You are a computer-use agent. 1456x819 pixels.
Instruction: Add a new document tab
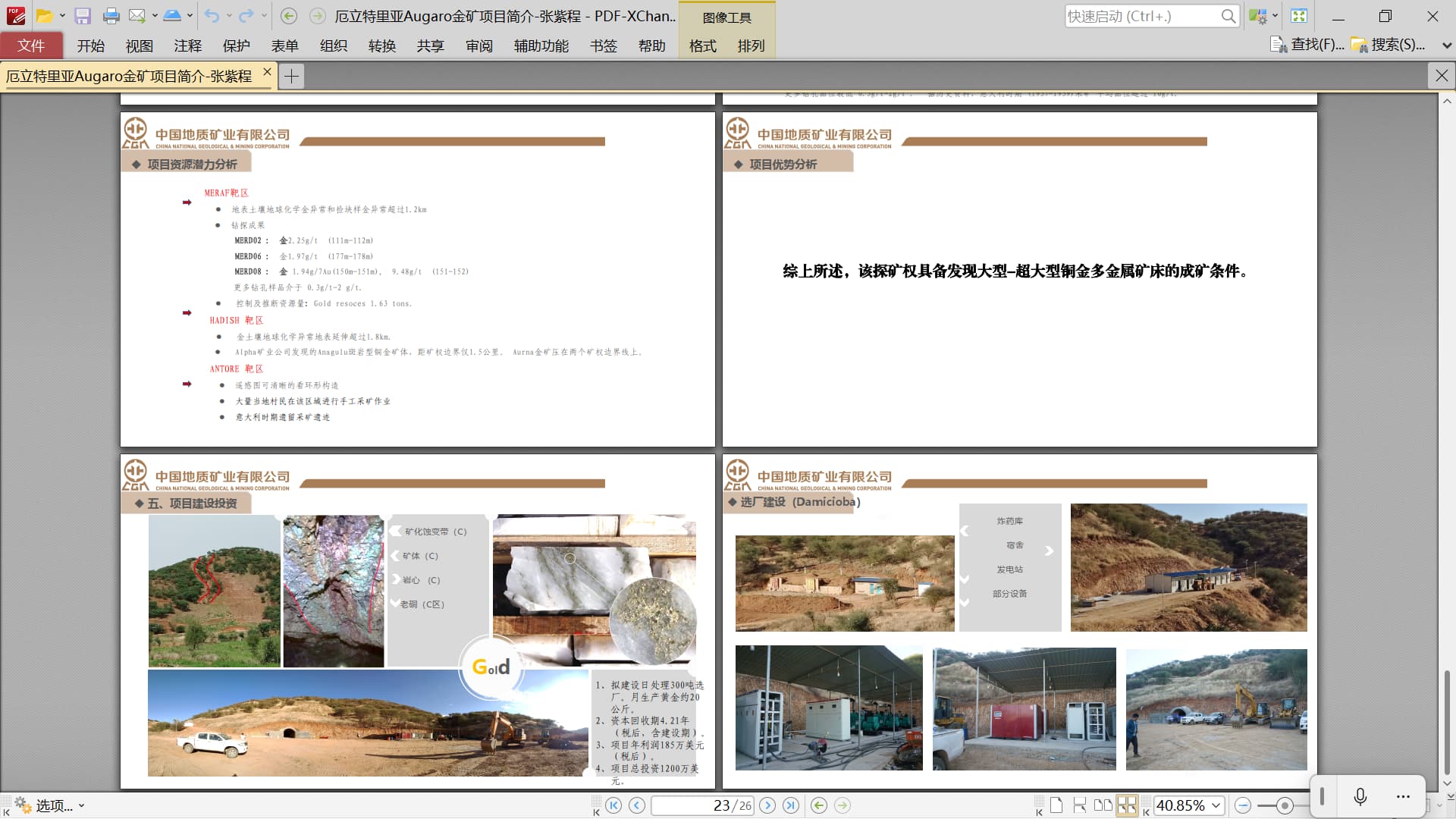[291, 76]
